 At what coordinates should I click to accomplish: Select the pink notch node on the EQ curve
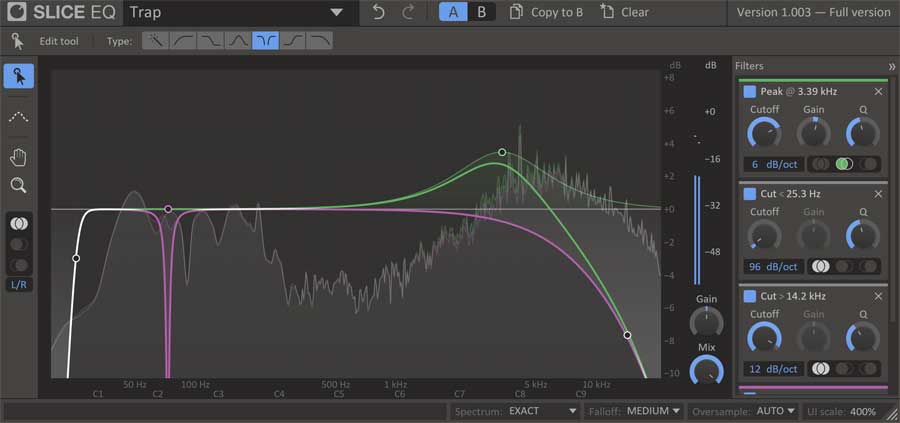(168, 209)
